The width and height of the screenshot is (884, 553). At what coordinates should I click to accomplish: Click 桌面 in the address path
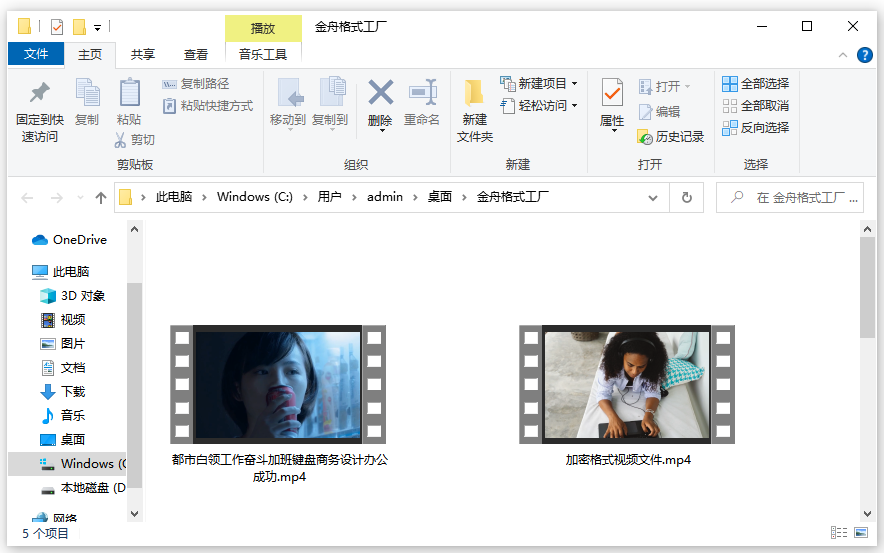[440, 197]
